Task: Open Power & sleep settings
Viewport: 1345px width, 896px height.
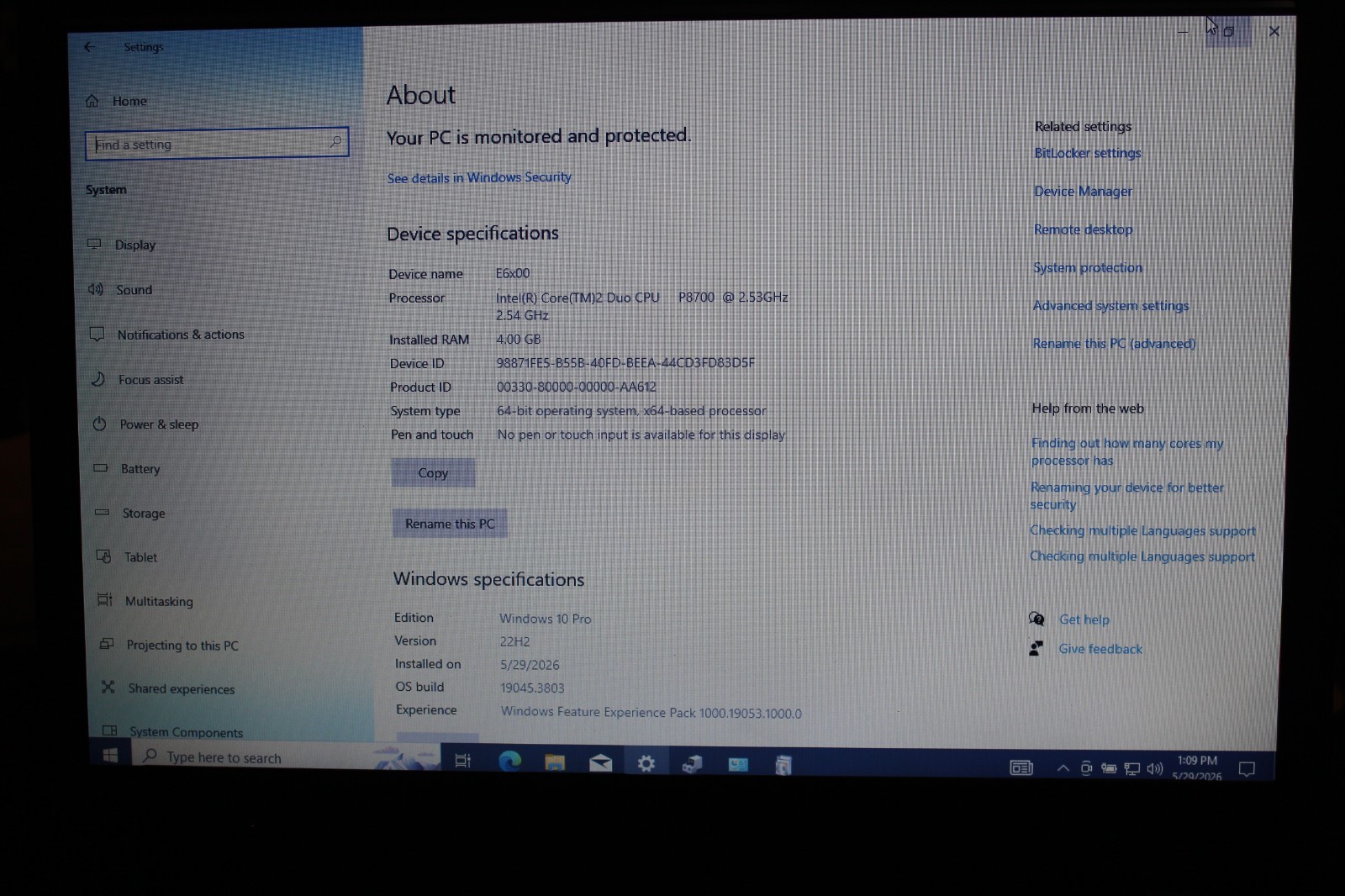Action: coord(145,424)
